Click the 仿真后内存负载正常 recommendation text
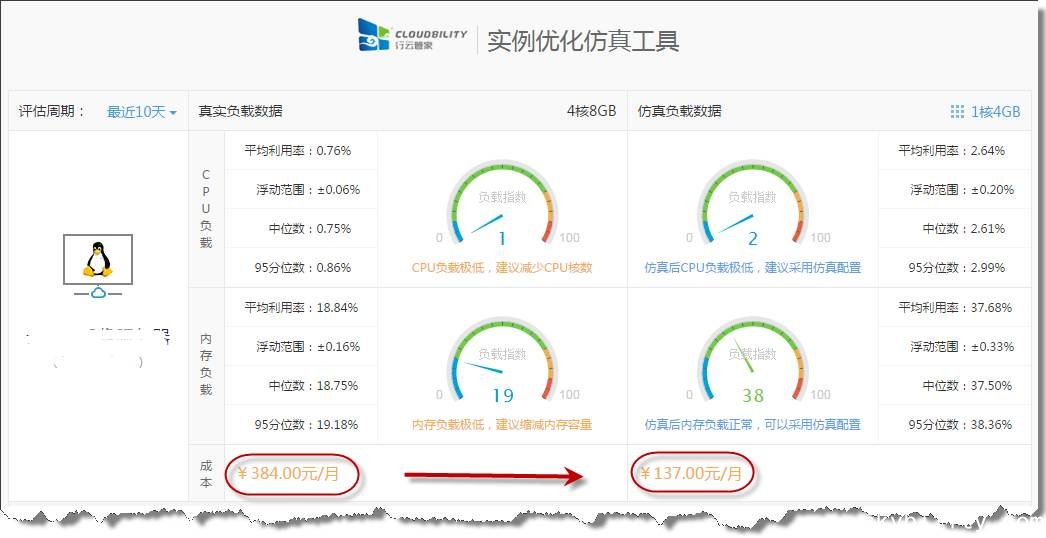The height and width of the screenshot is (538, 1046). [752, 425]
